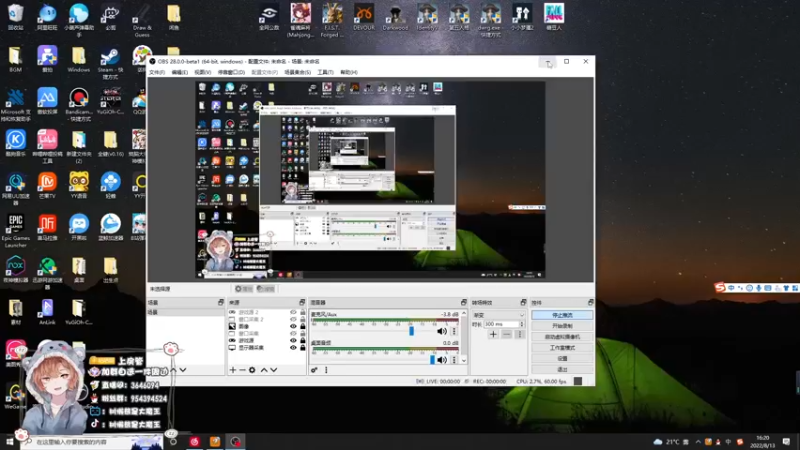Pop out the Controls dock

[x=590, y=303]
